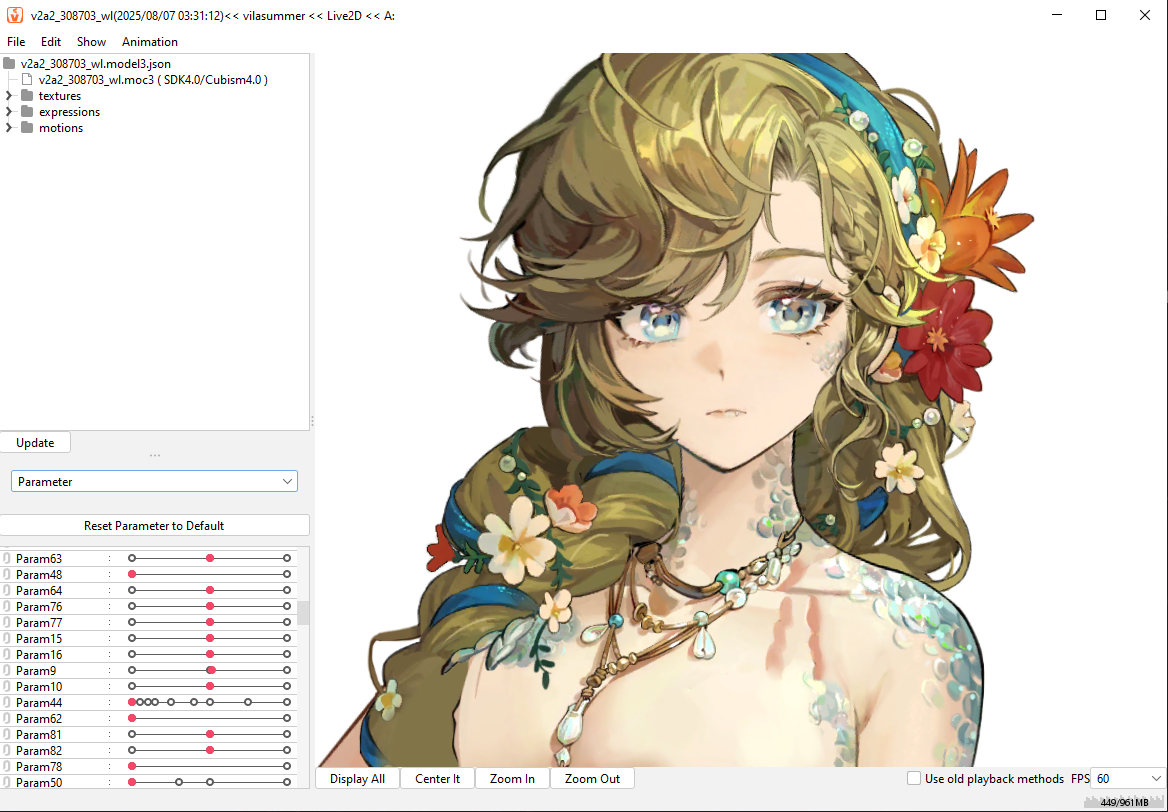This screenshot has width=1168, height=812.
Task: Click the Param63 slider handle
Action: click(210, 558)
